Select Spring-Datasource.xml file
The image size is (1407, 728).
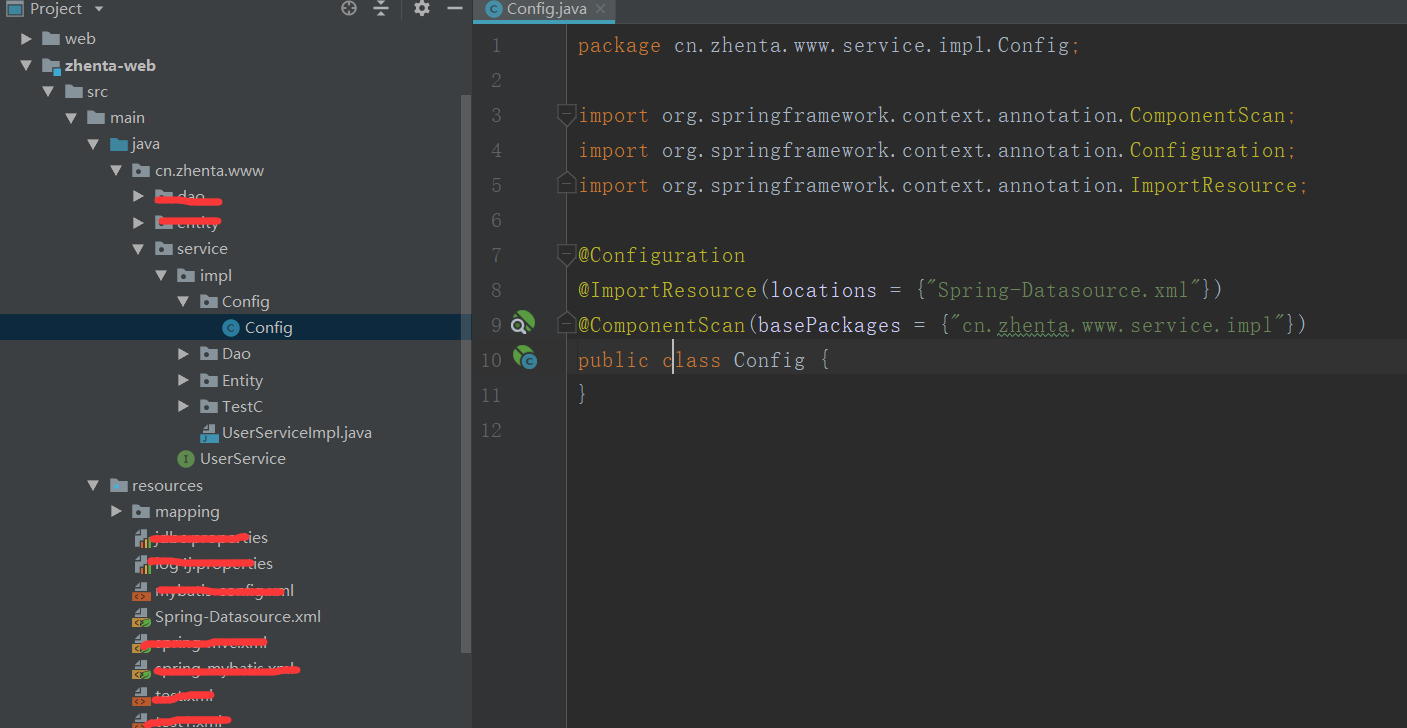coord(238,617)
